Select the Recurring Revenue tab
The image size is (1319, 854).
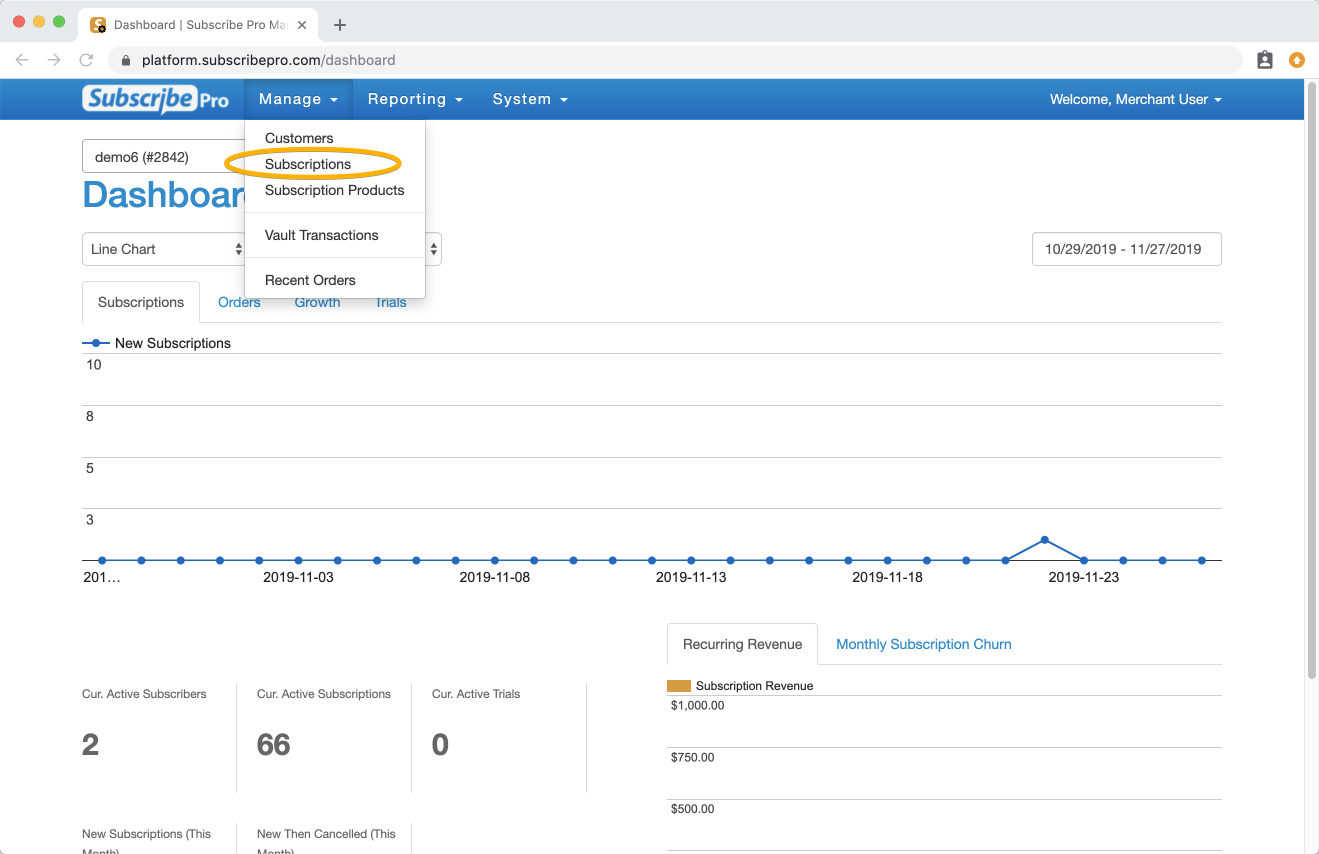pos(742,644)
